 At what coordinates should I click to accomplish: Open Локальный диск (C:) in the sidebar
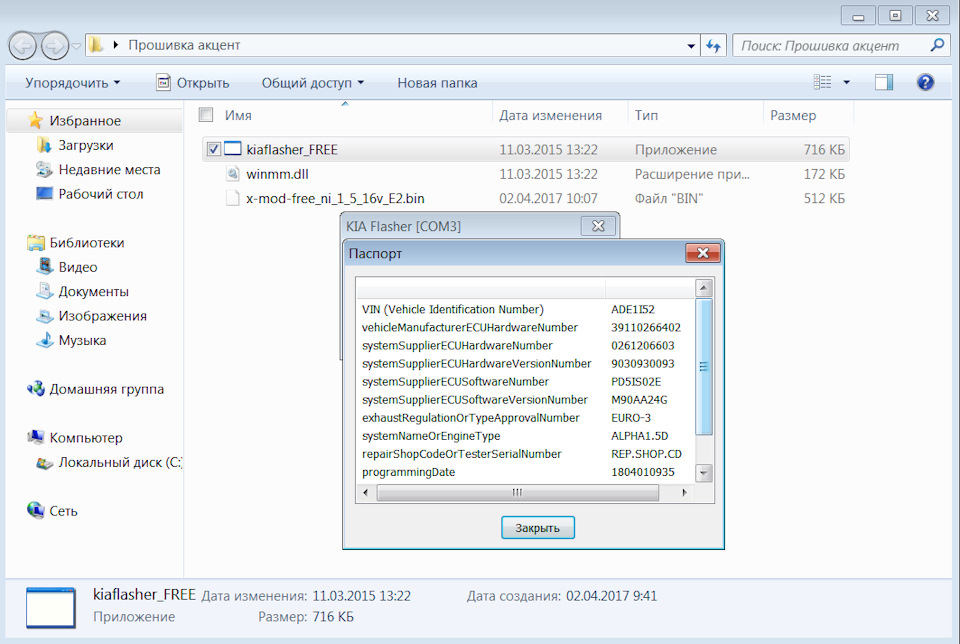tap(120, 462)
